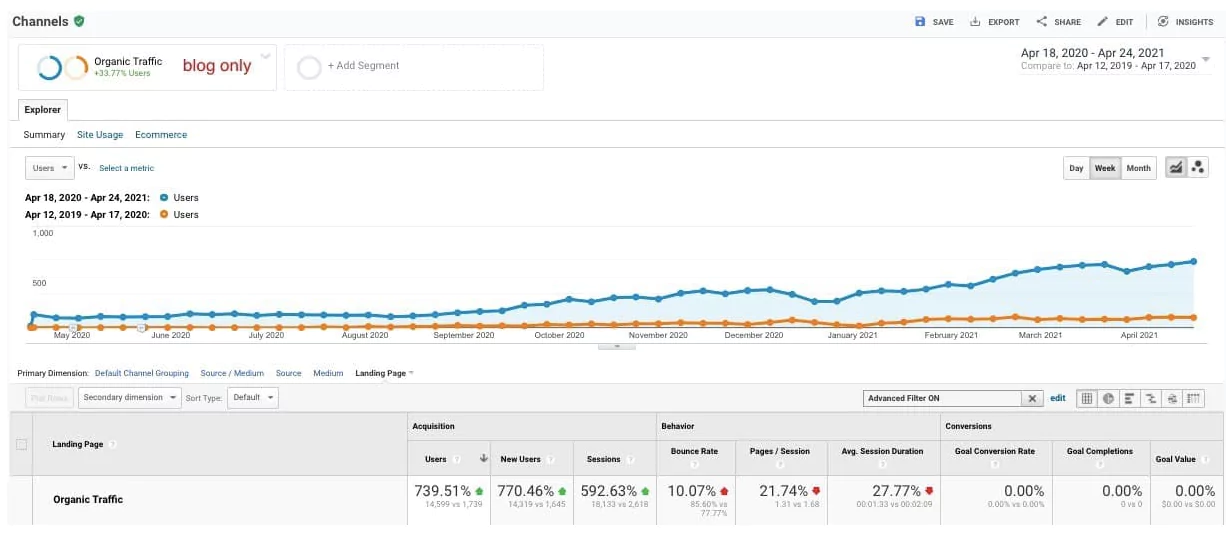Open the Users metric dropdown
Screen dimensions: 1226x537
pyautogui.click(x=51, y=168)
